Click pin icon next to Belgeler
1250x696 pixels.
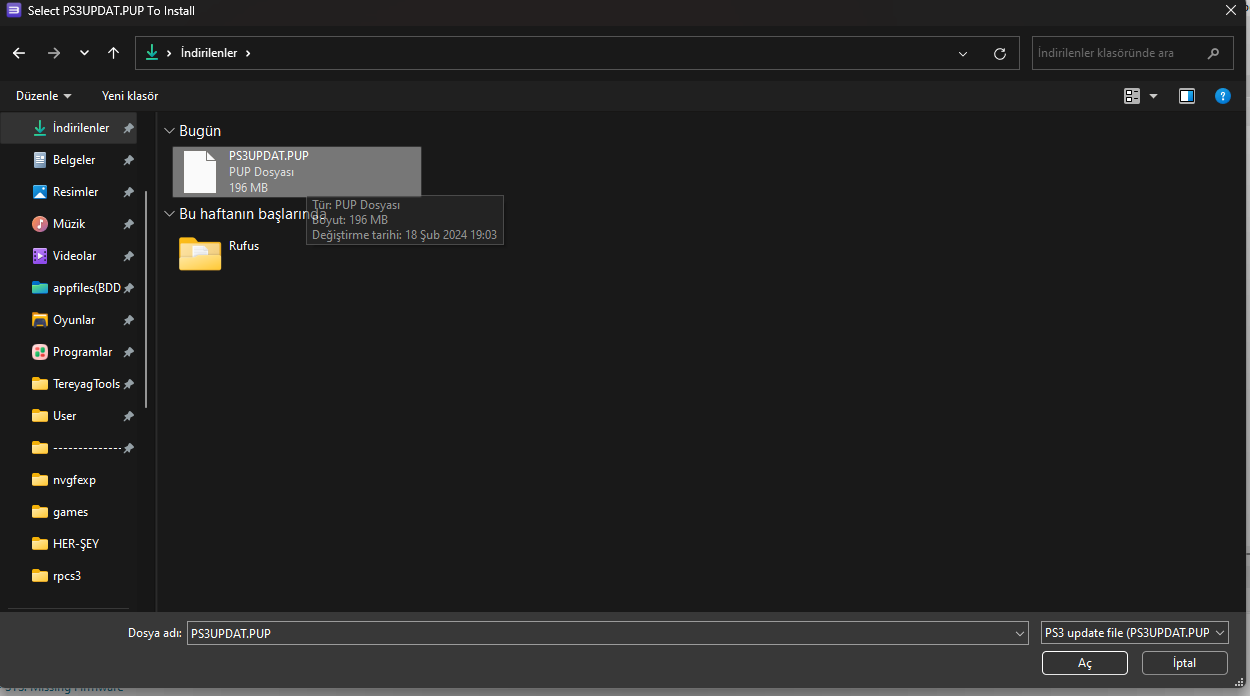point(128,160)
